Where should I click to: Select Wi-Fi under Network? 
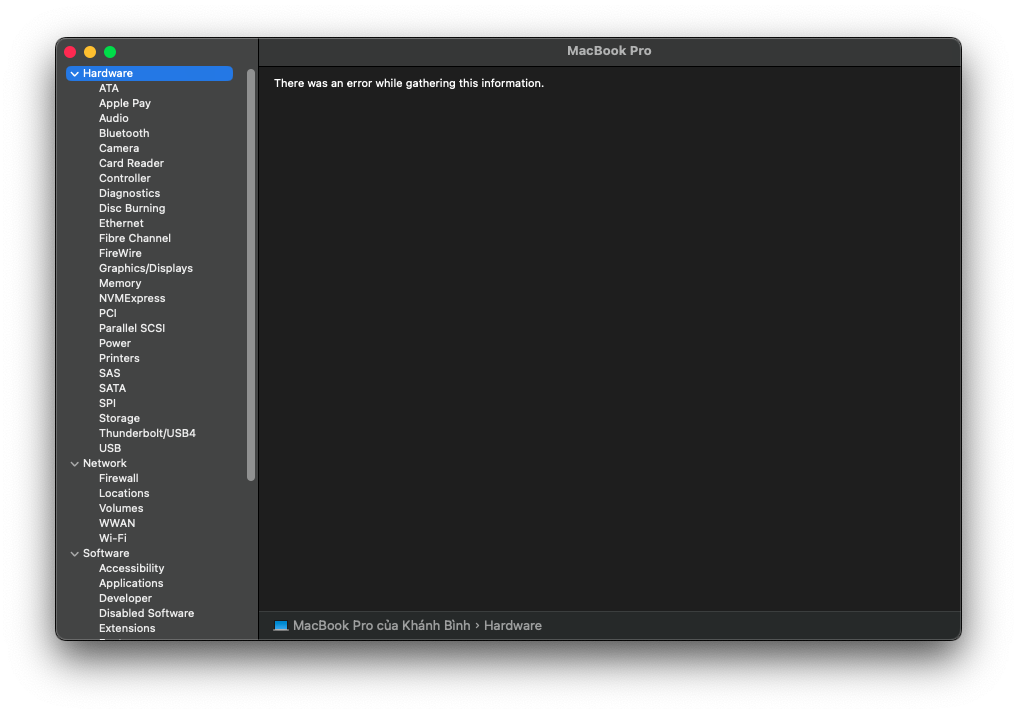(x=112, y=538)
